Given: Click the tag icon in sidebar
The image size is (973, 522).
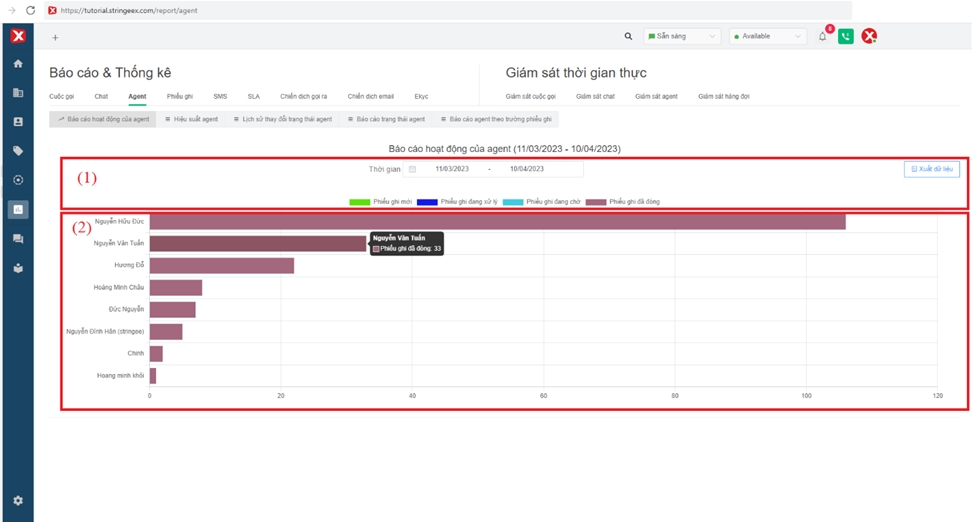Looking at the screenshot, I should (x=17, y=151).
